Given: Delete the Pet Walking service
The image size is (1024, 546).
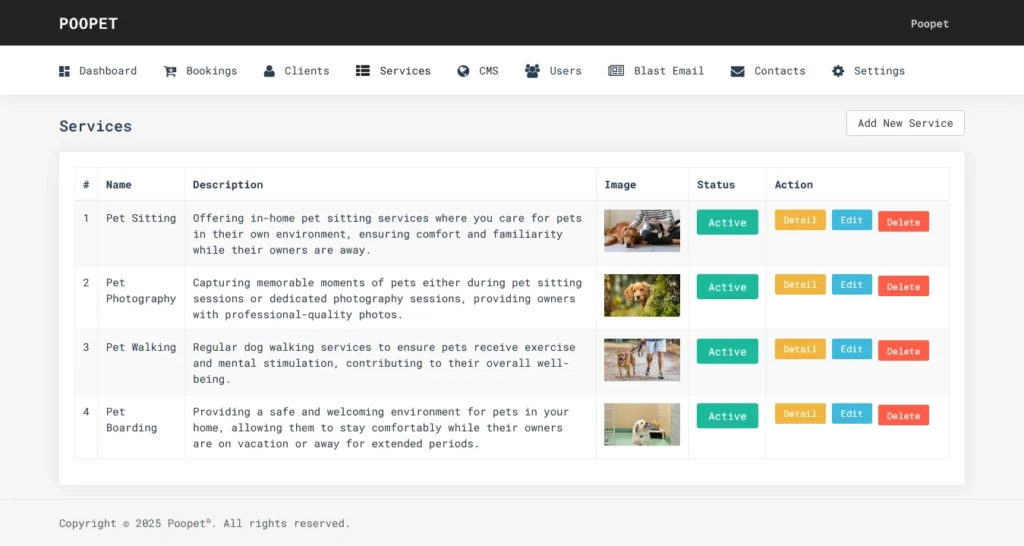Looking at the screenshot, I should pyautogui.click(x=903, y=351).
